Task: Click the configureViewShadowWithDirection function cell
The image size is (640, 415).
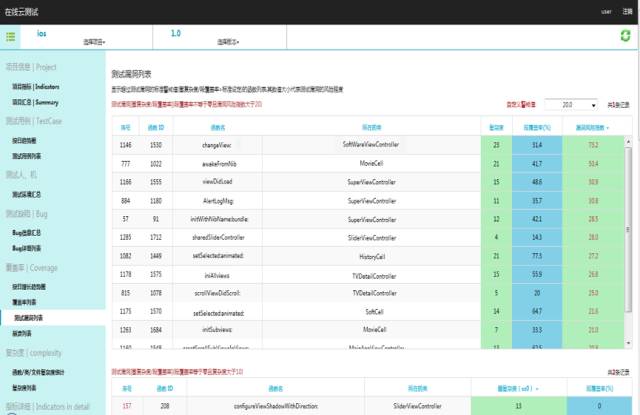Action: click(276, 406)
